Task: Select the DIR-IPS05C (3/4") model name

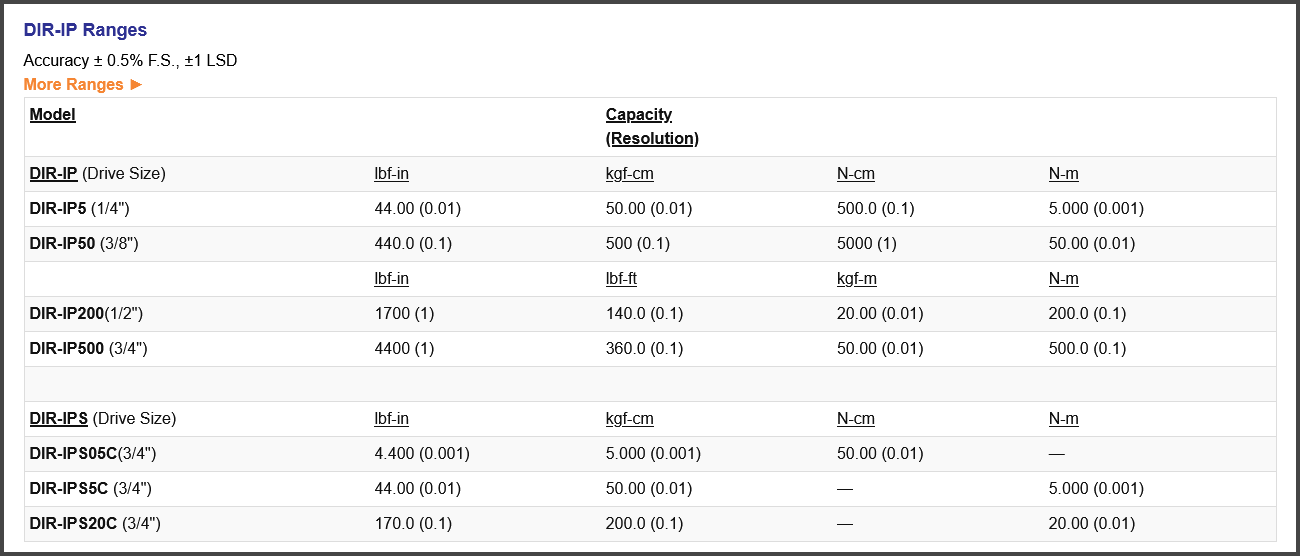Action: 93,454
